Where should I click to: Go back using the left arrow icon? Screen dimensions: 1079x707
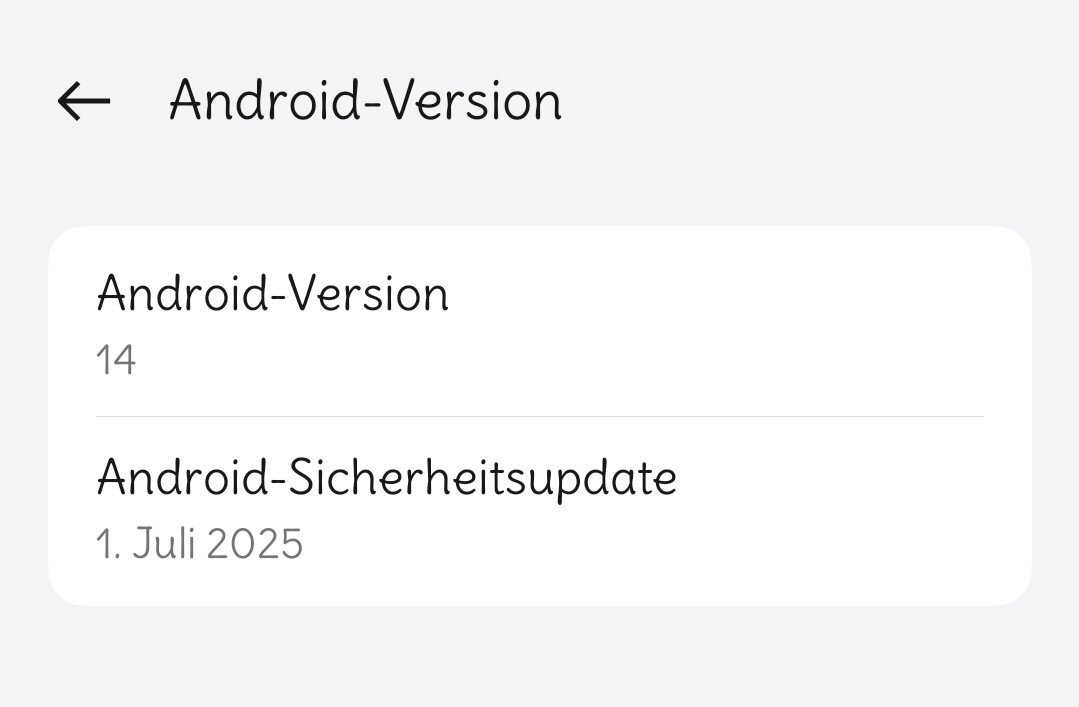point(84,101)
